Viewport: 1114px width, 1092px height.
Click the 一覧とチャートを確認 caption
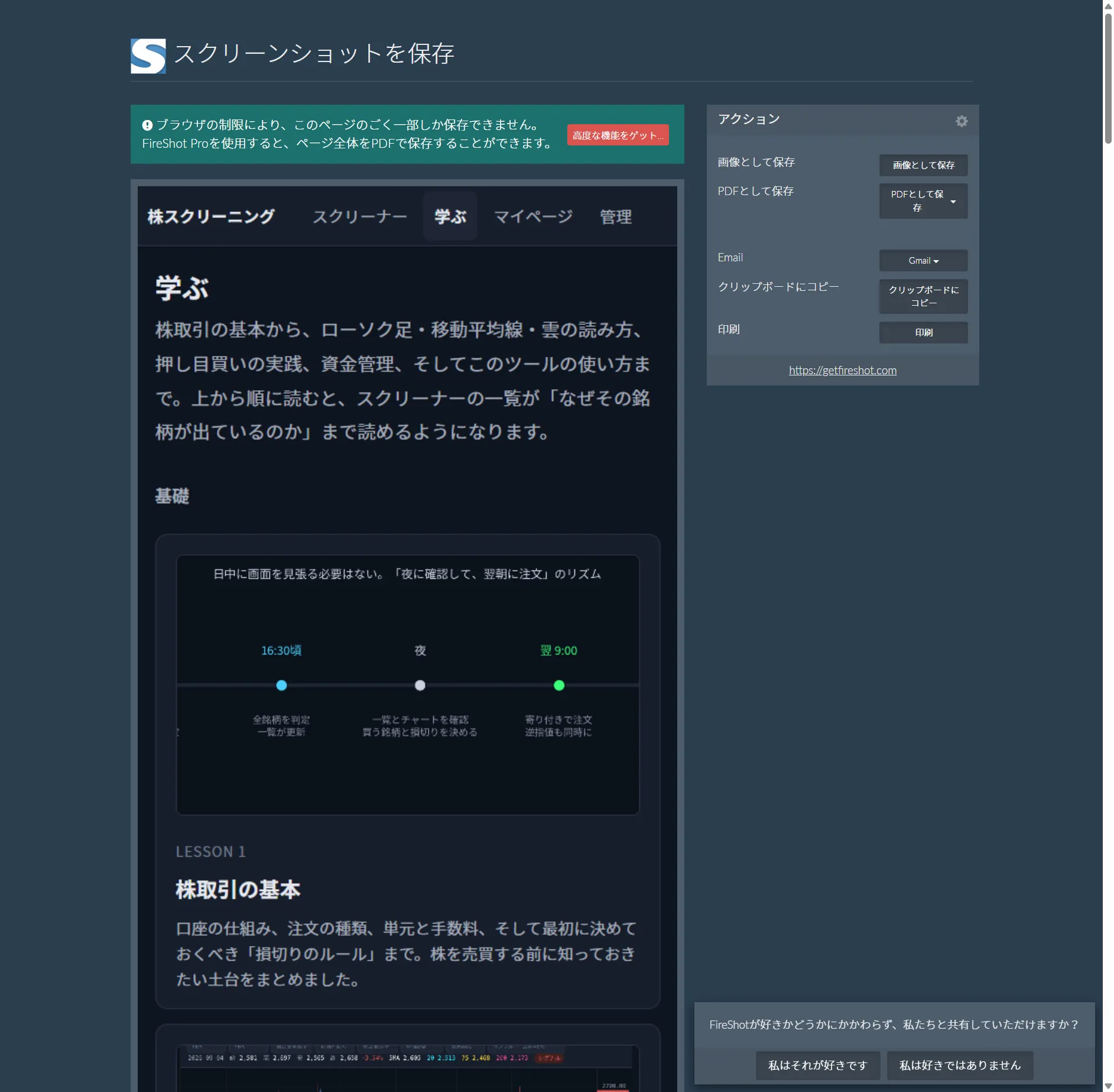(420, 720)
